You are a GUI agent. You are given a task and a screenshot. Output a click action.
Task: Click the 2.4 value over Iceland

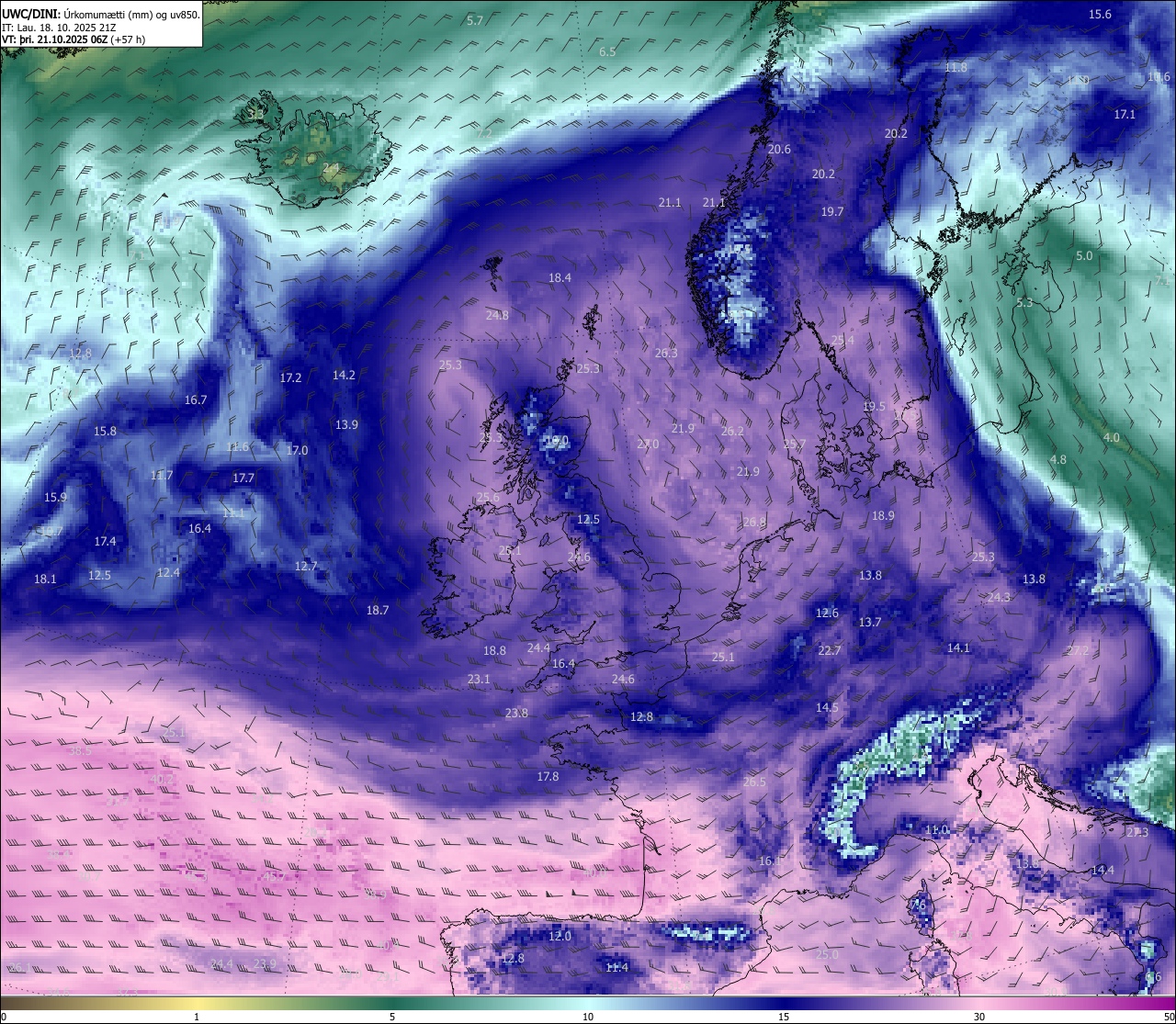(x=330, y=167)
